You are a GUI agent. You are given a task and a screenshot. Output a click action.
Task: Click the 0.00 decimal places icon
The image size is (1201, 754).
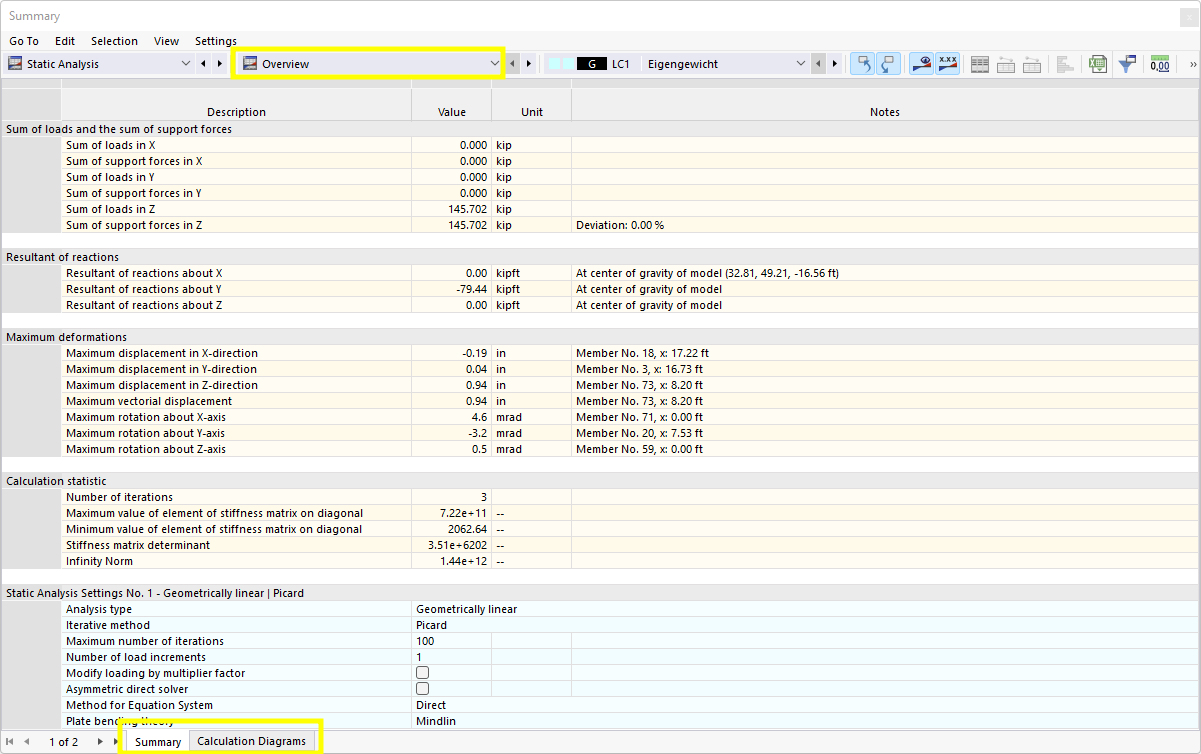(1160, 63)
